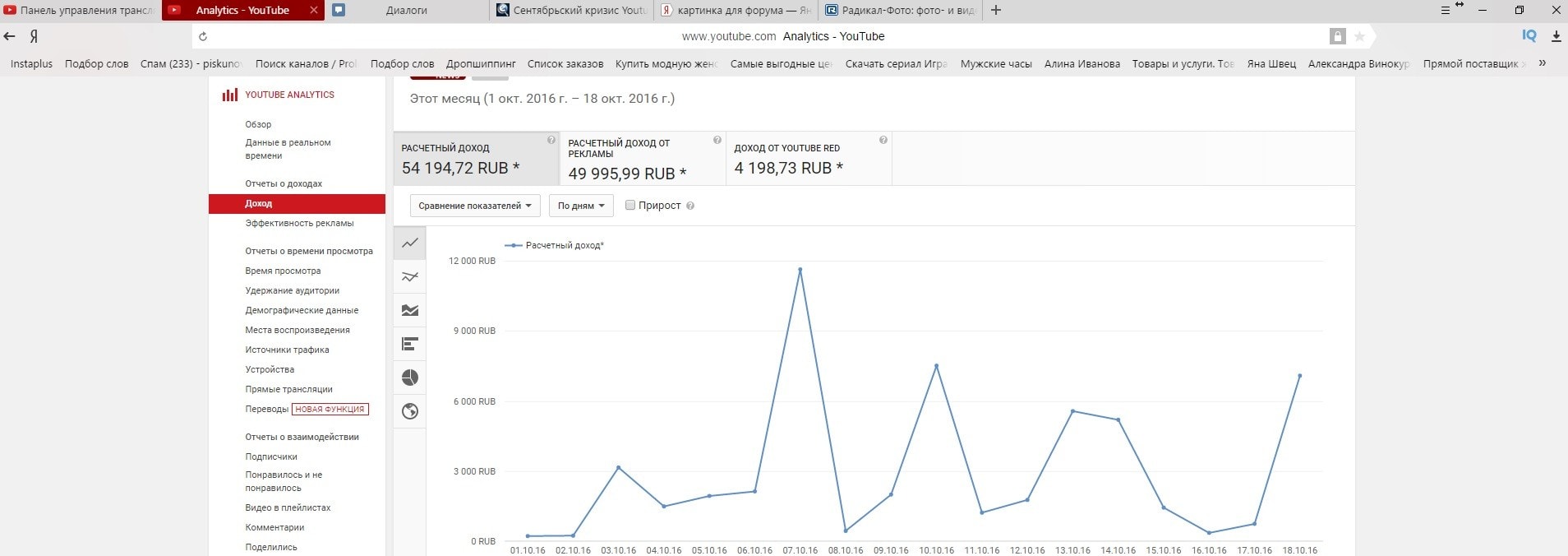1568x556 pixels.
Task: Switch to multi-line chart icon
Action: [x=410, y=277]
